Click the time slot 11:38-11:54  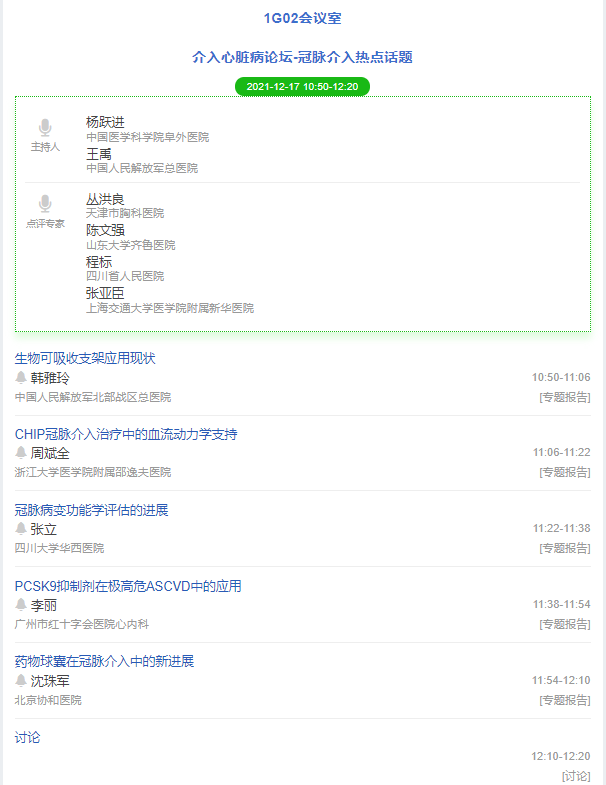coord(561,605)
